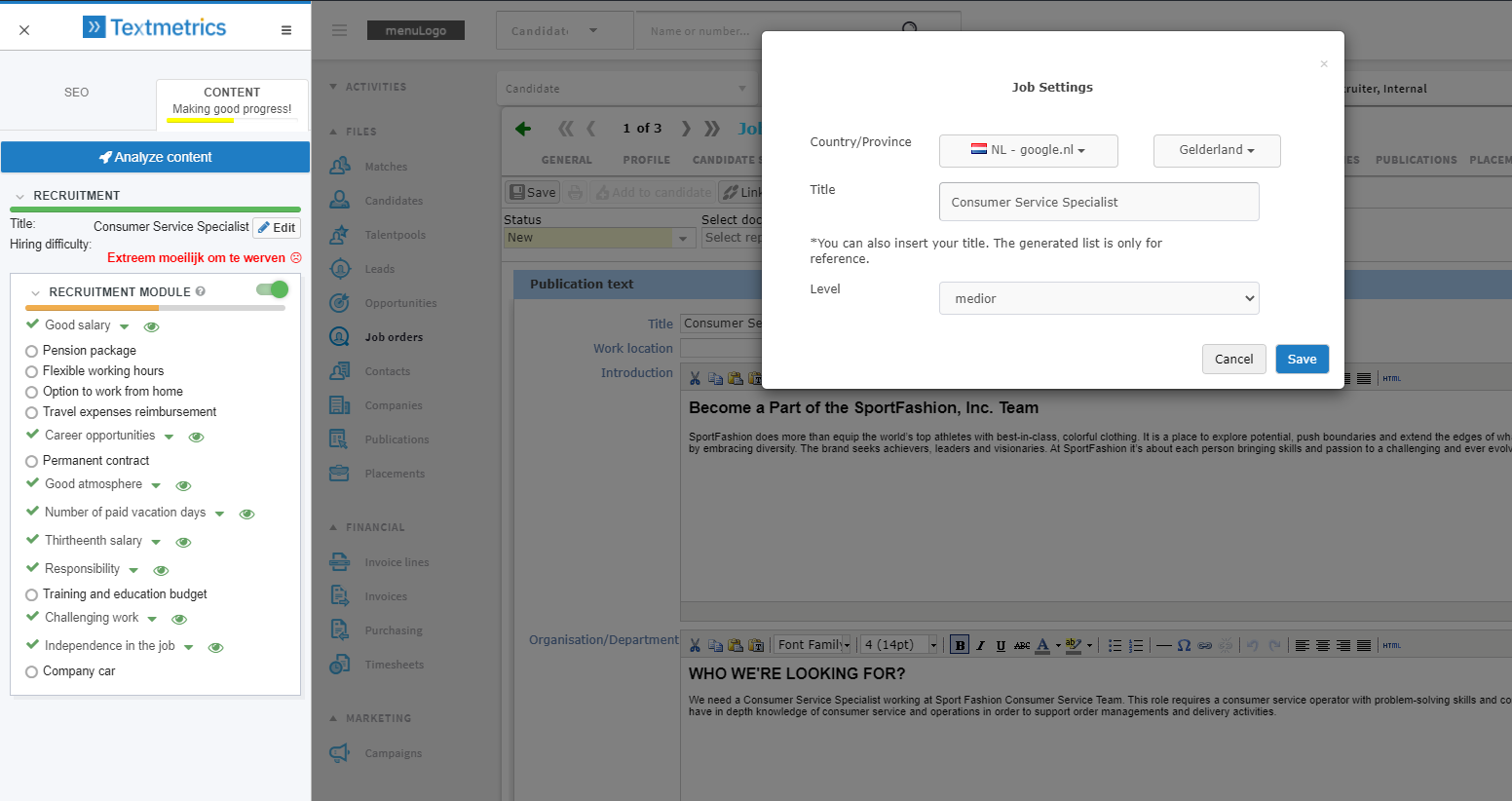1512x801 pixels.
Task: Click the Save button in the job toolbar
Action: click(532, 192)
